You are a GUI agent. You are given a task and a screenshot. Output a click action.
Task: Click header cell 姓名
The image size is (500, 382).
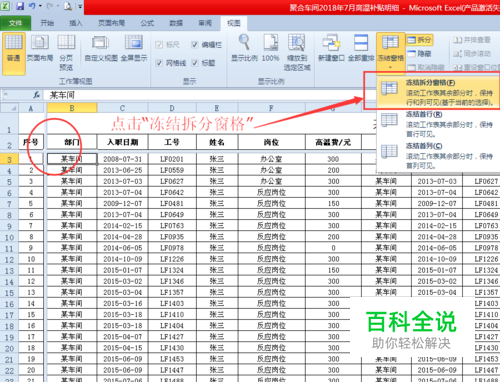(x=217, y=142)
